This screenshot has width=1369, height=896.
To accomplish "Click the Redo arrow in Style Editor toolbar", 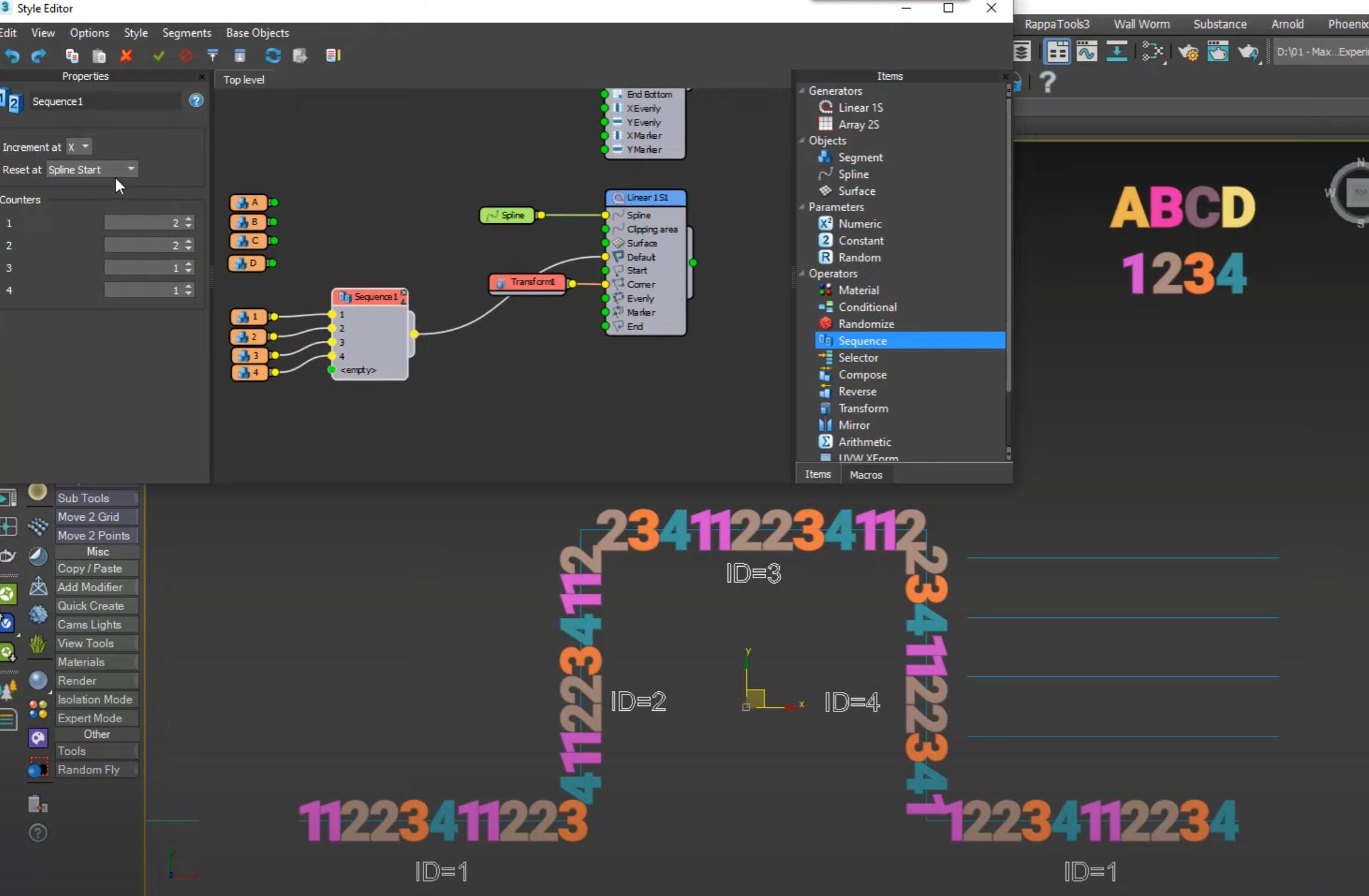I will tap(39, 56).
